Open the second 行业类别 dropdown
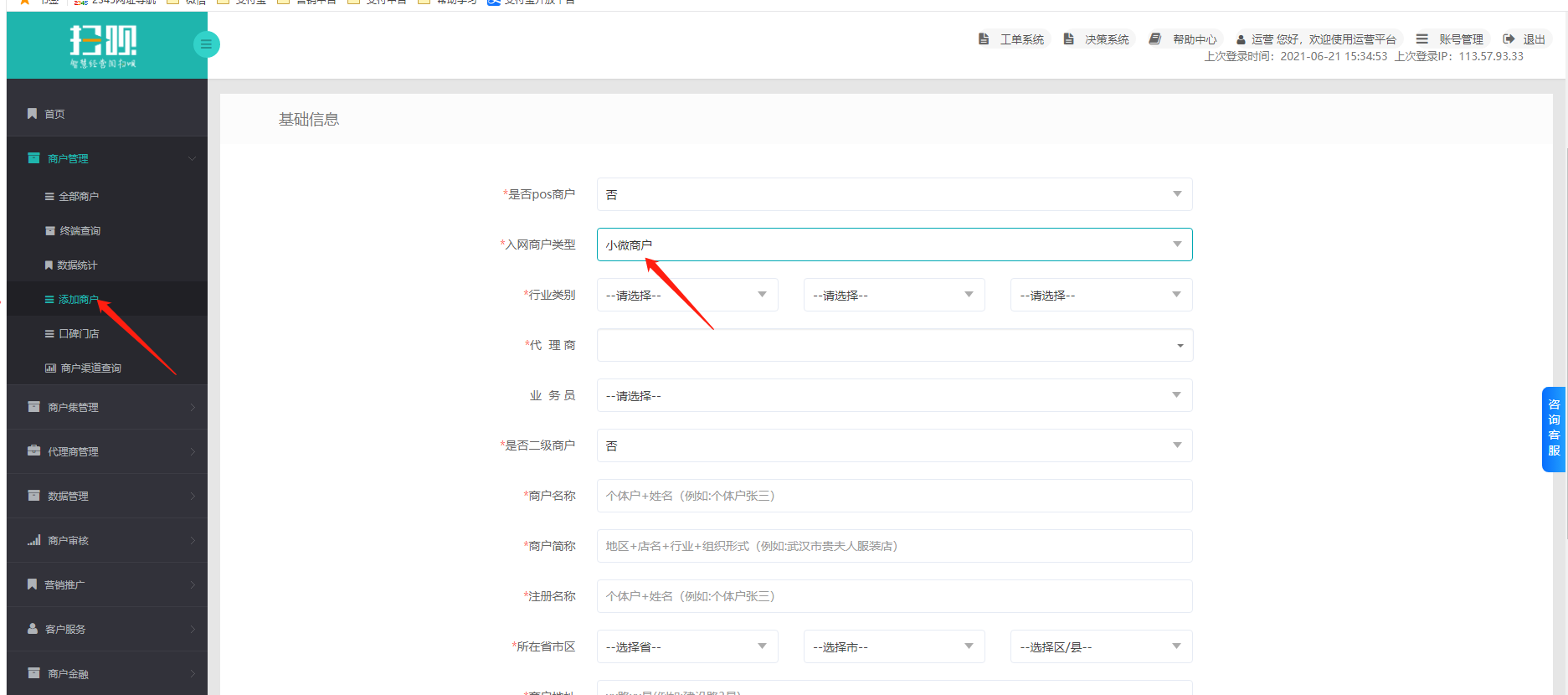Screen dimensions: 1568x695 (894, 295)
